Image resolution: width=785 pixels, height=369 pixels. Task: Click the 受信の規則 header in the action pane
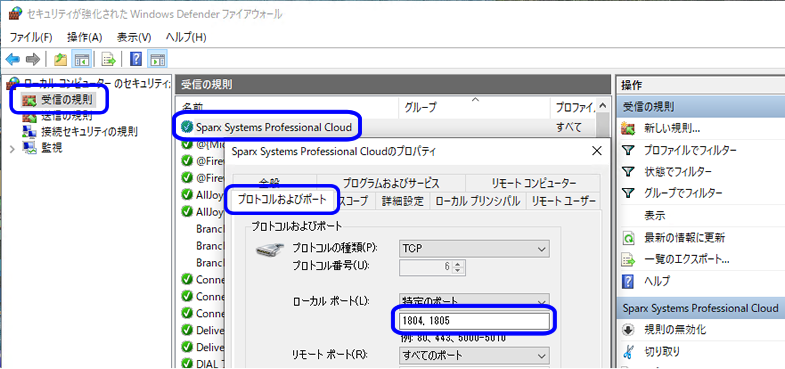[701, 107]
